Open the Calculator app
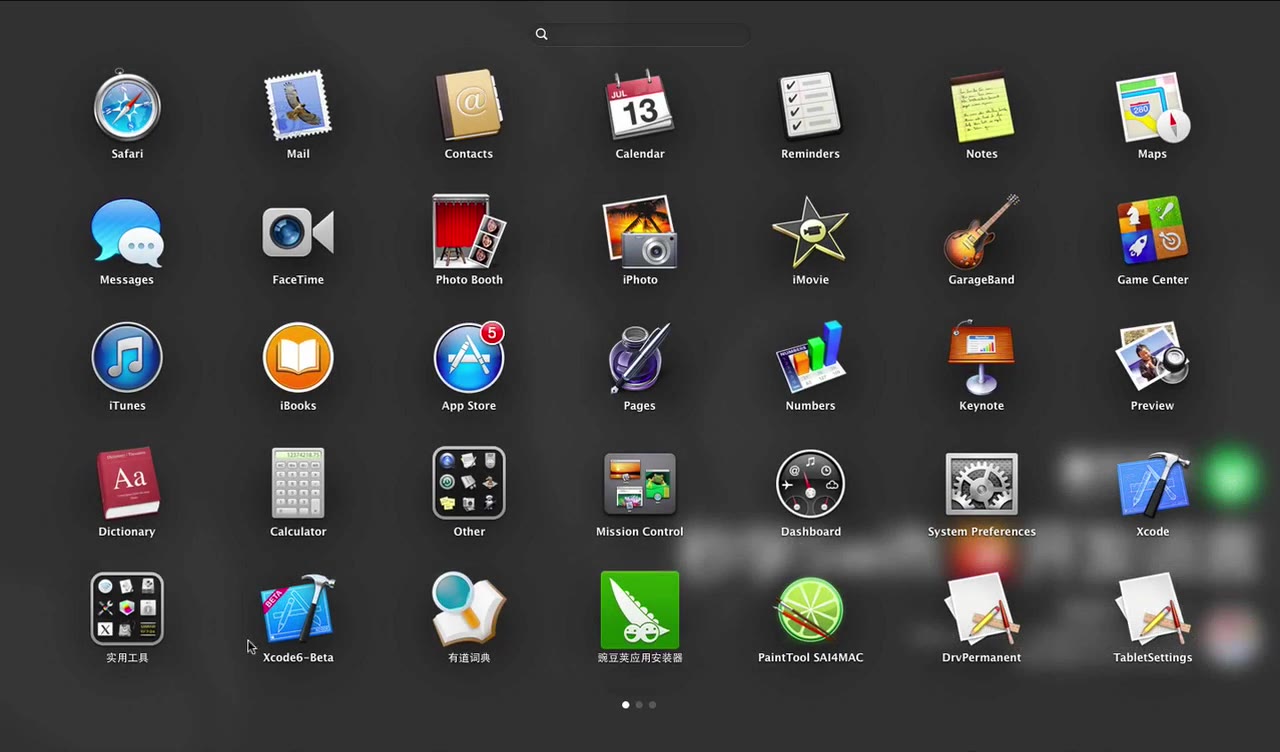This screenshot has height=752, width=1280. point(298,483)
